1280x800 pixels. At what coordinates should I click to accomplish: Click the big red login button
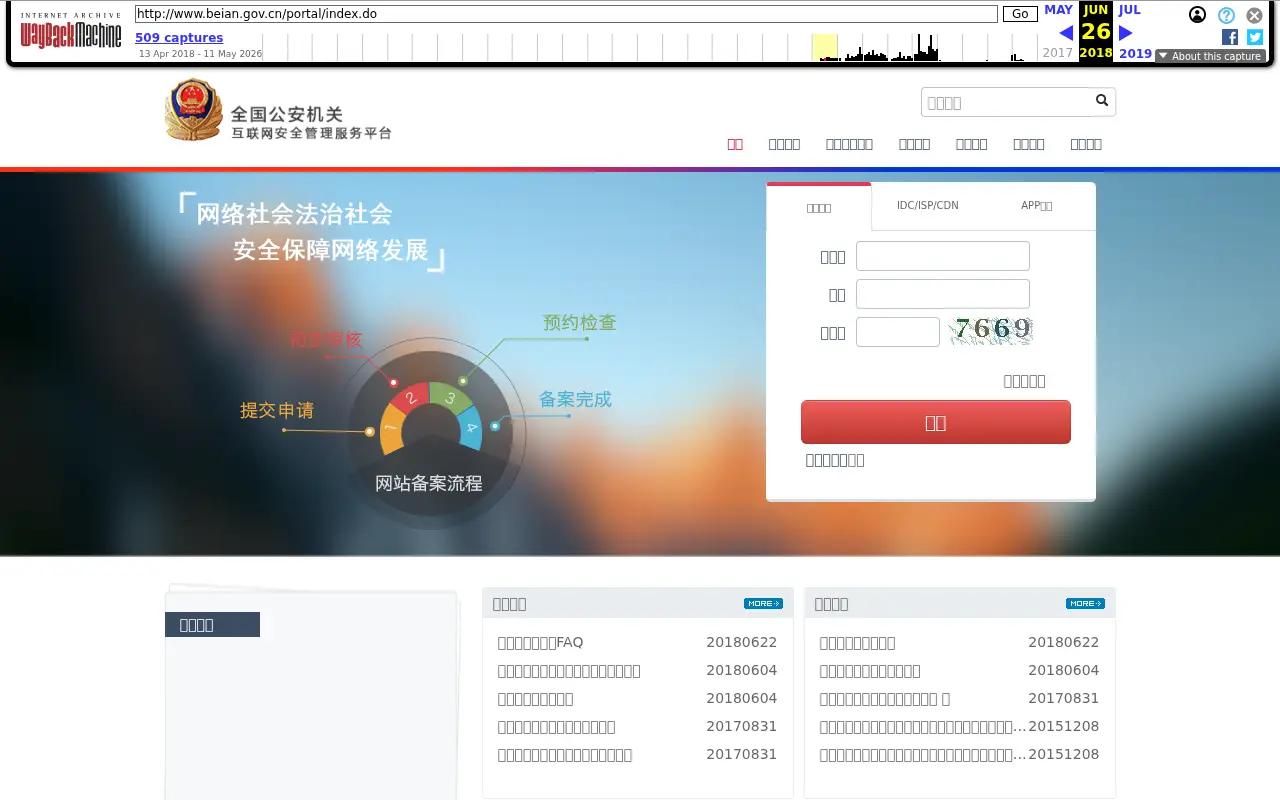coord(936,422)
